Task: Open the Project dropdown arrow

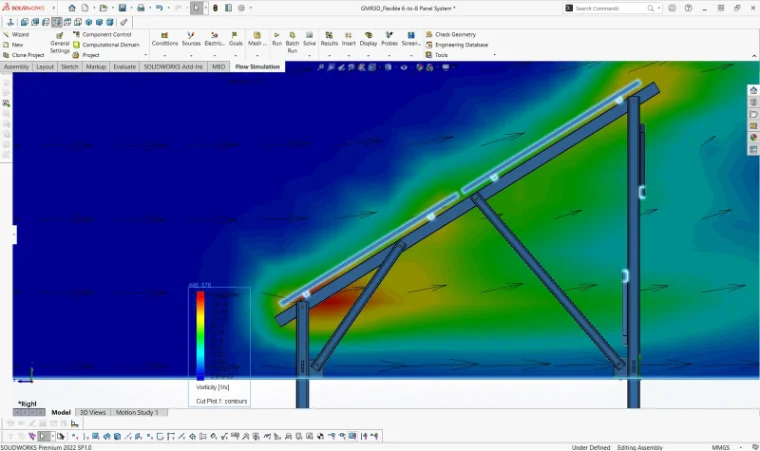Action: (x=145, y=55)
